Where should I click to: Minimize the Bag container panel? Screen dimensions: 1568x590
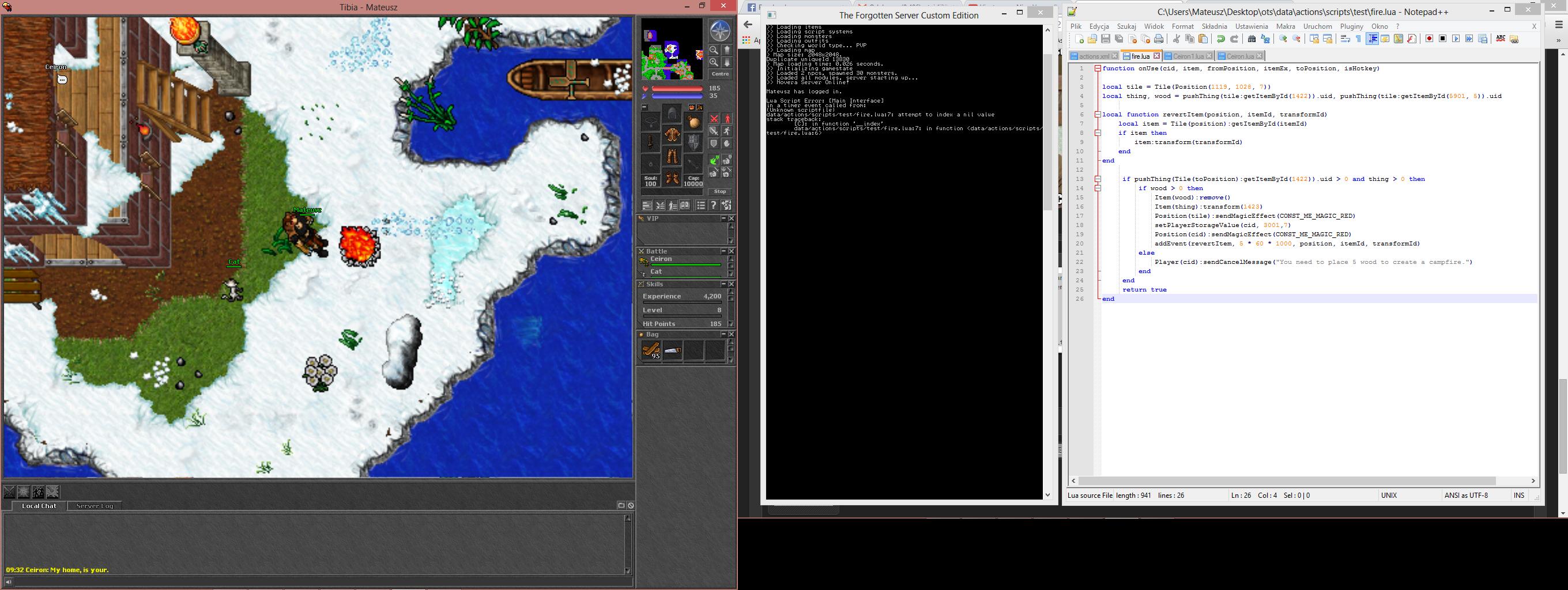723,335
